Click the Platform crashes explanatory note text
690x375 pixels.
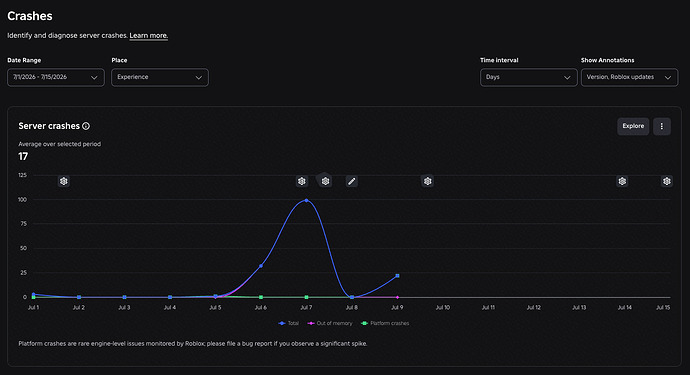coord(193,344)
